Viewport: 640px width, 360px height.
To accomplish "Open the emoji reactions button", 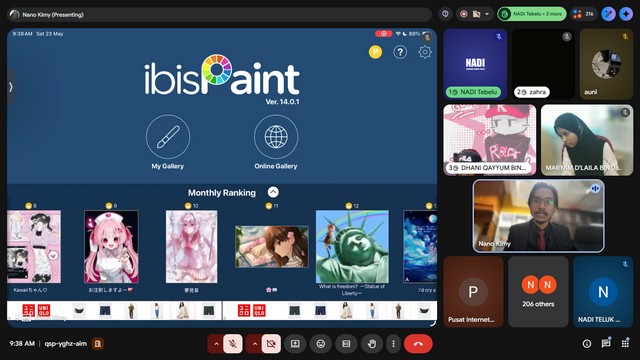I will tap(321, 344).
